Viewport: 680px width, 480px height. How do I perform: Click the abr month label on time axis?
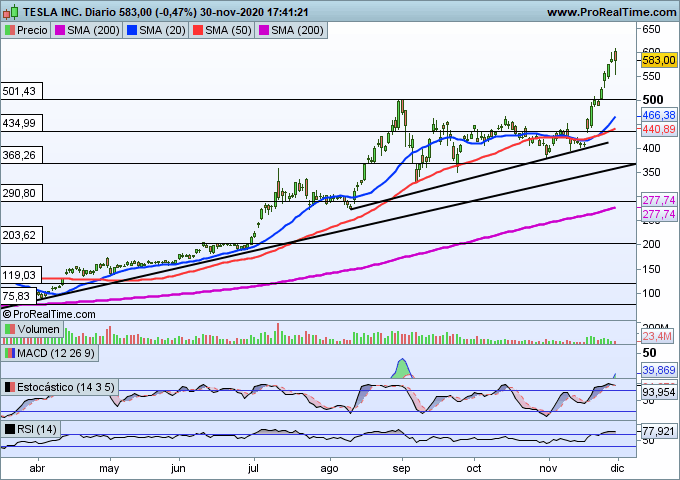click(37, 468)
